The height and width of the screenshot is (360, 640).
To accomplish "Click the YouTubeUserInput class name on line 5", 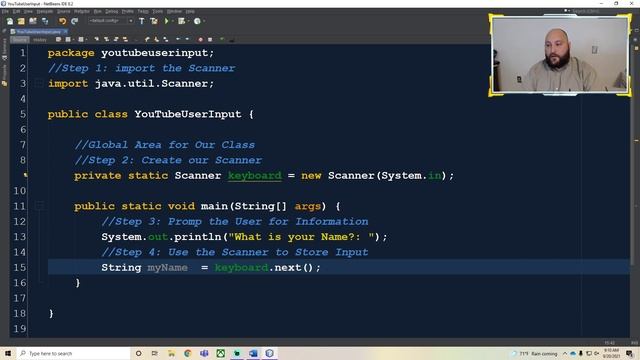I will [188, 114].
